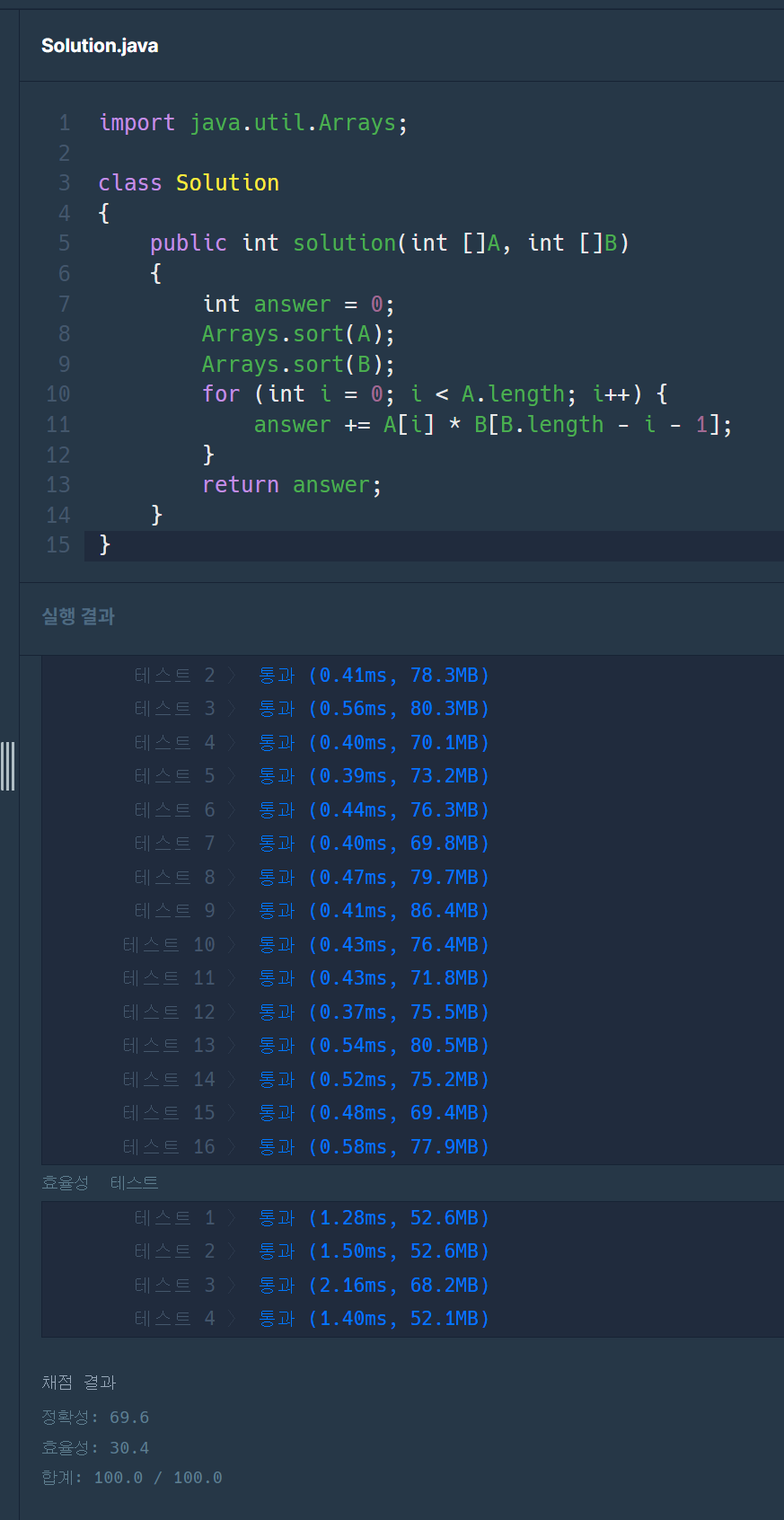Click the closing brace on line 15
The height and width of the screenshot is (1520, 784).
tap(105, 544)
